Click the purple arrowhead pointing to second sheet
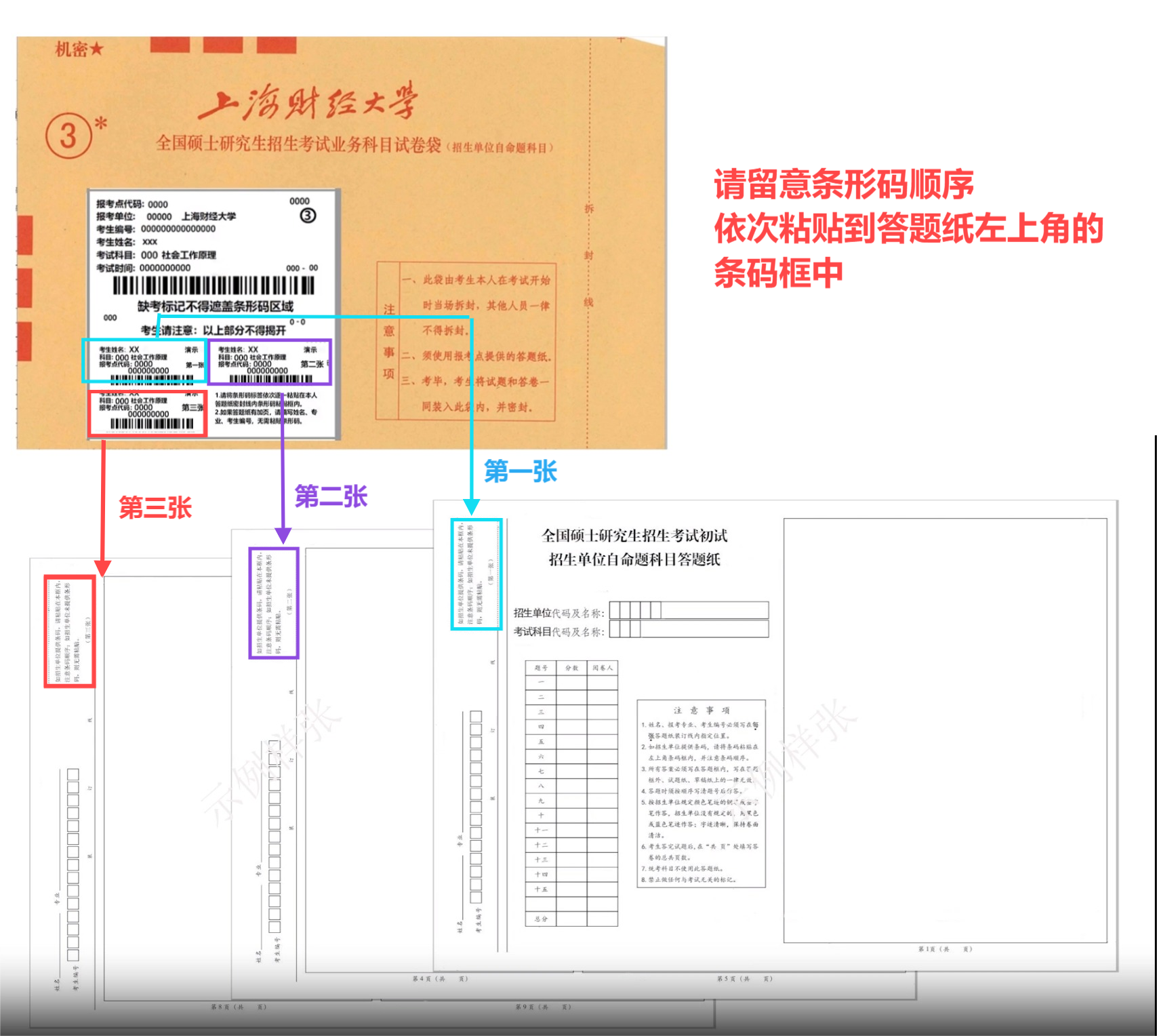Viewport: 1157px width, 1036px height. pos(283,536)
